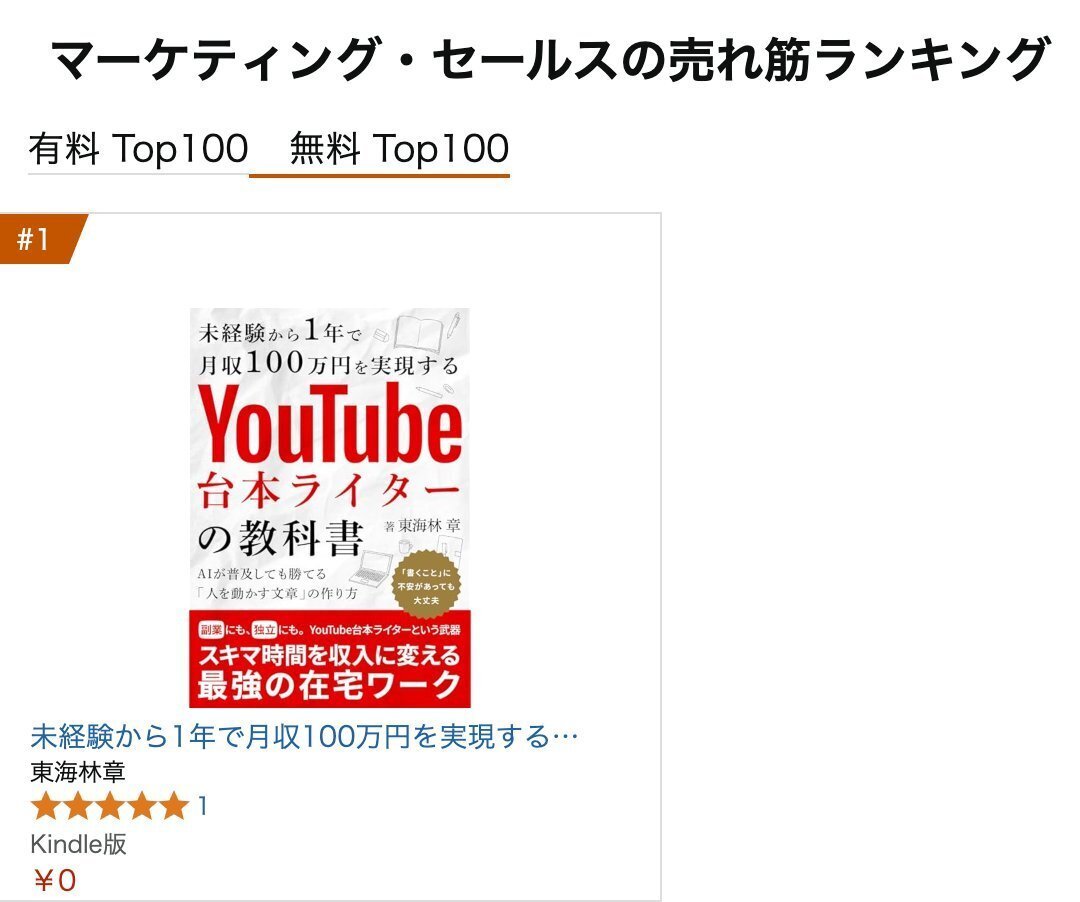Click the fifth orange rating star
Screen dimensions: 1080x902
click(174, 806)
